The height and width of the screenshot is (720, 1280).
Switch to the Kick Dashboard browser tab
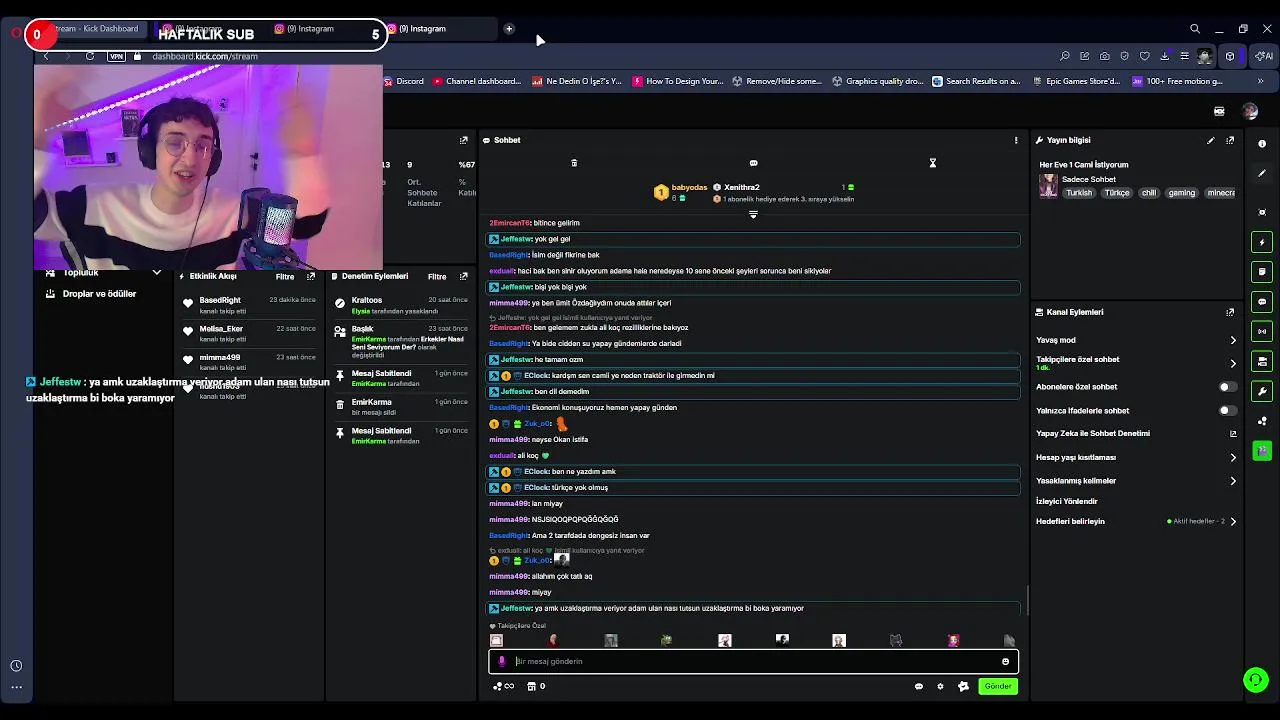tap(96, 29)
